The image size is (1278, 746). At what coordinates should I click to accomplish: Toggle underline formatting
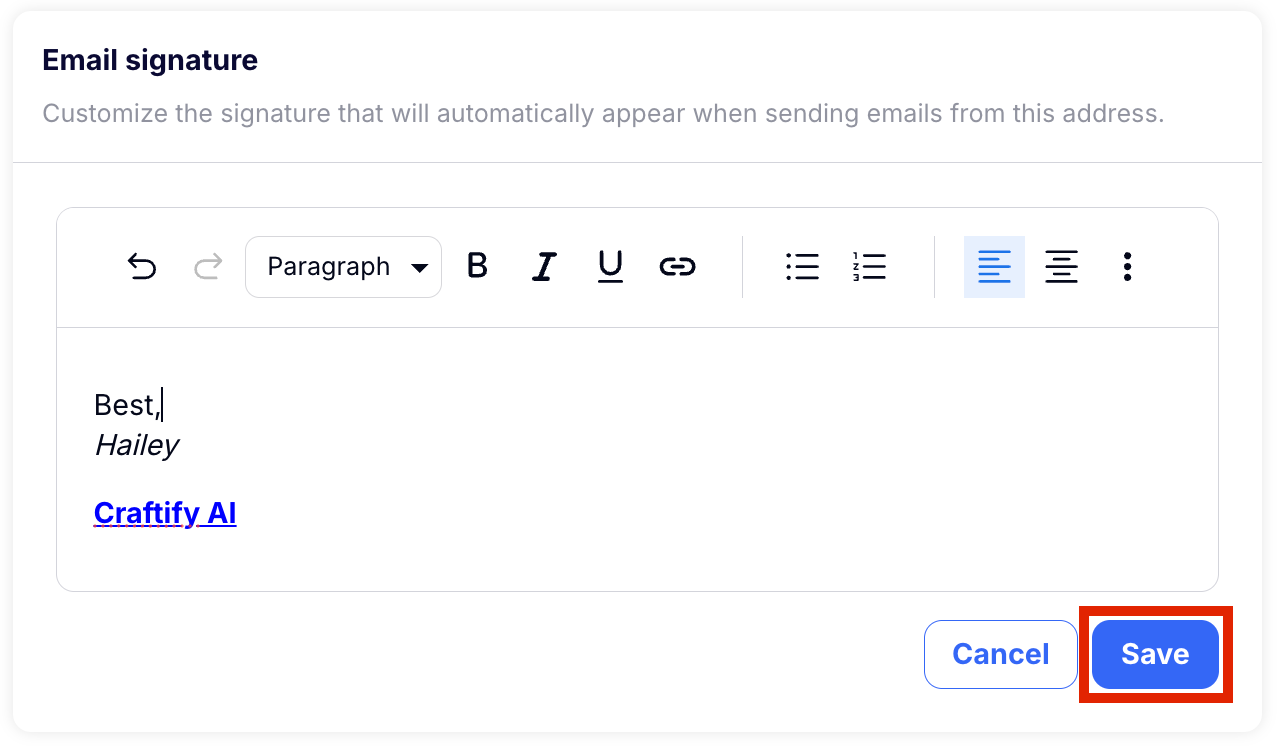610,267
